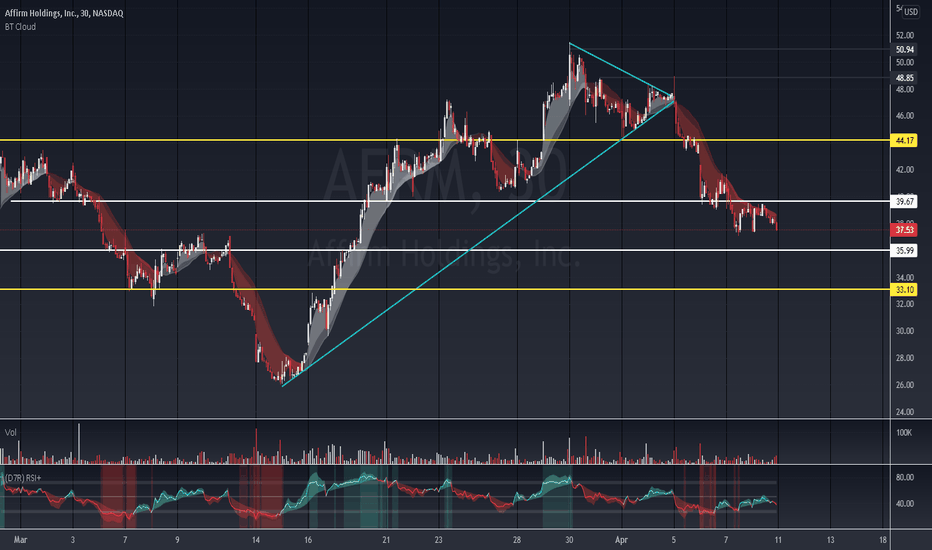Click the 18 date axis label
Screen dimensions: 932x550
883,540
